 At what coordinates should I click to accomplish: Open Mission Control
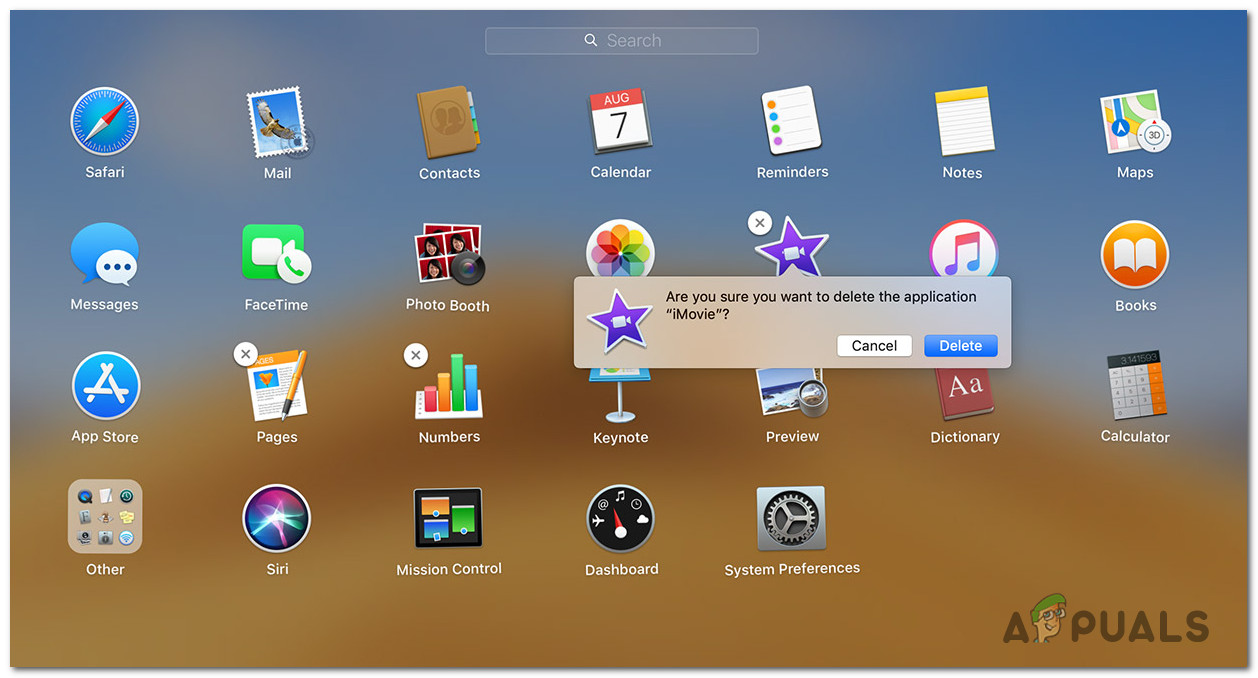(x=449, y=518)
